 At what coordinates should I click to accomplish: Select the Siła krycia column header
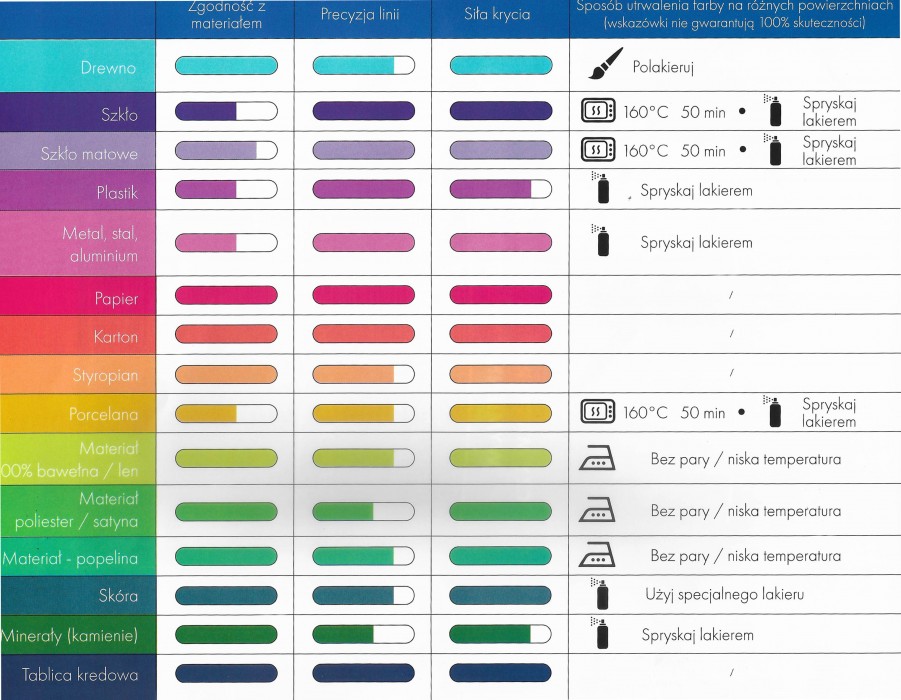pos(497,14)
